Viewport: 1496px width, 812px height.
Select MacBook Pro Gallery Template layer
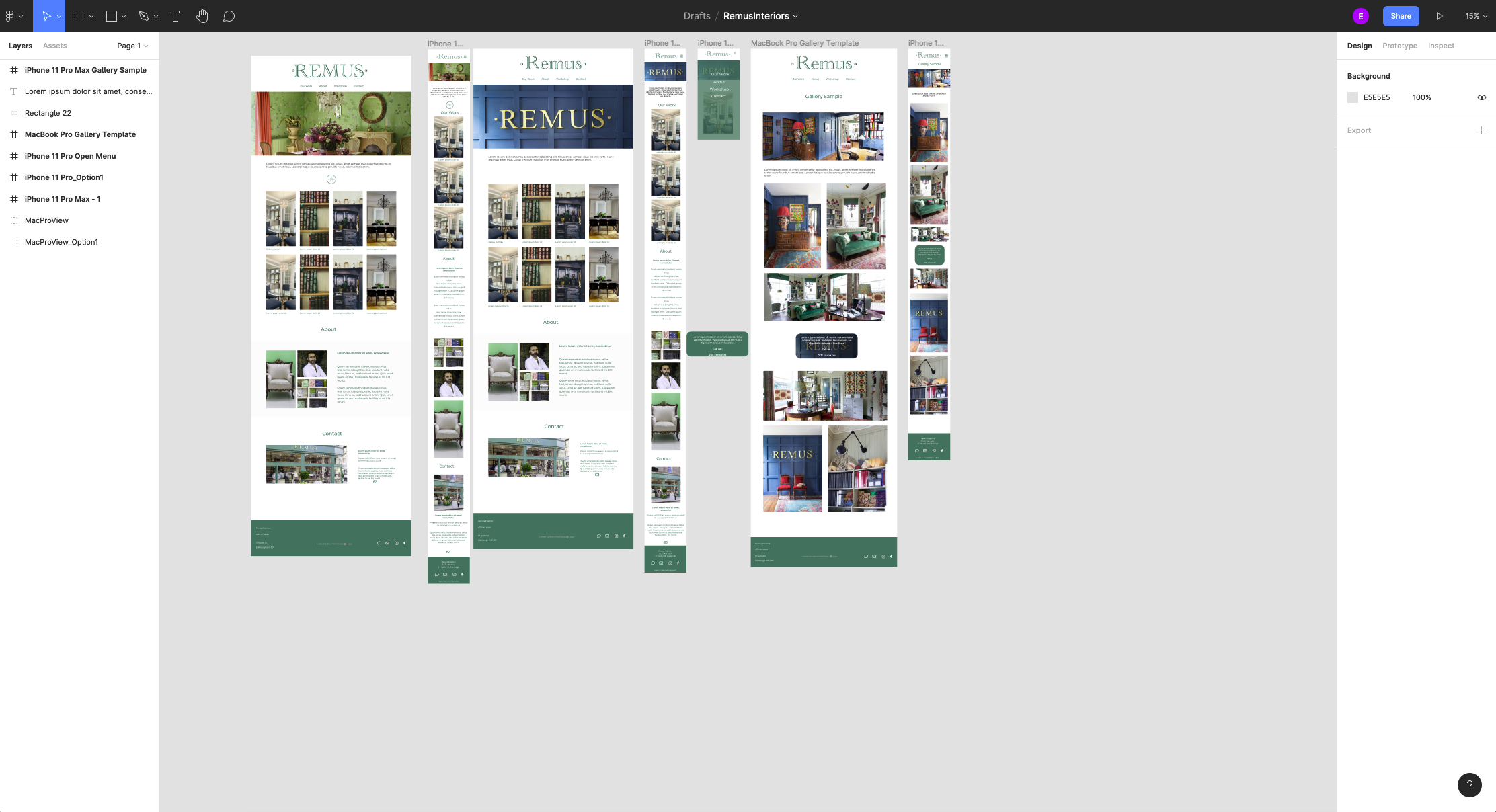tap(79, 134)
